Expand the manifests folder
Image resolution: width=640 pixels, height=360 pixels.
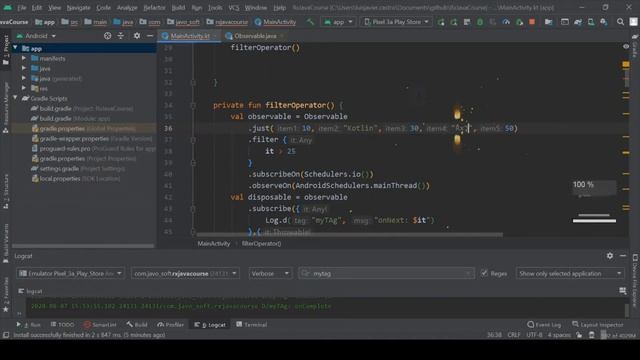24,58
